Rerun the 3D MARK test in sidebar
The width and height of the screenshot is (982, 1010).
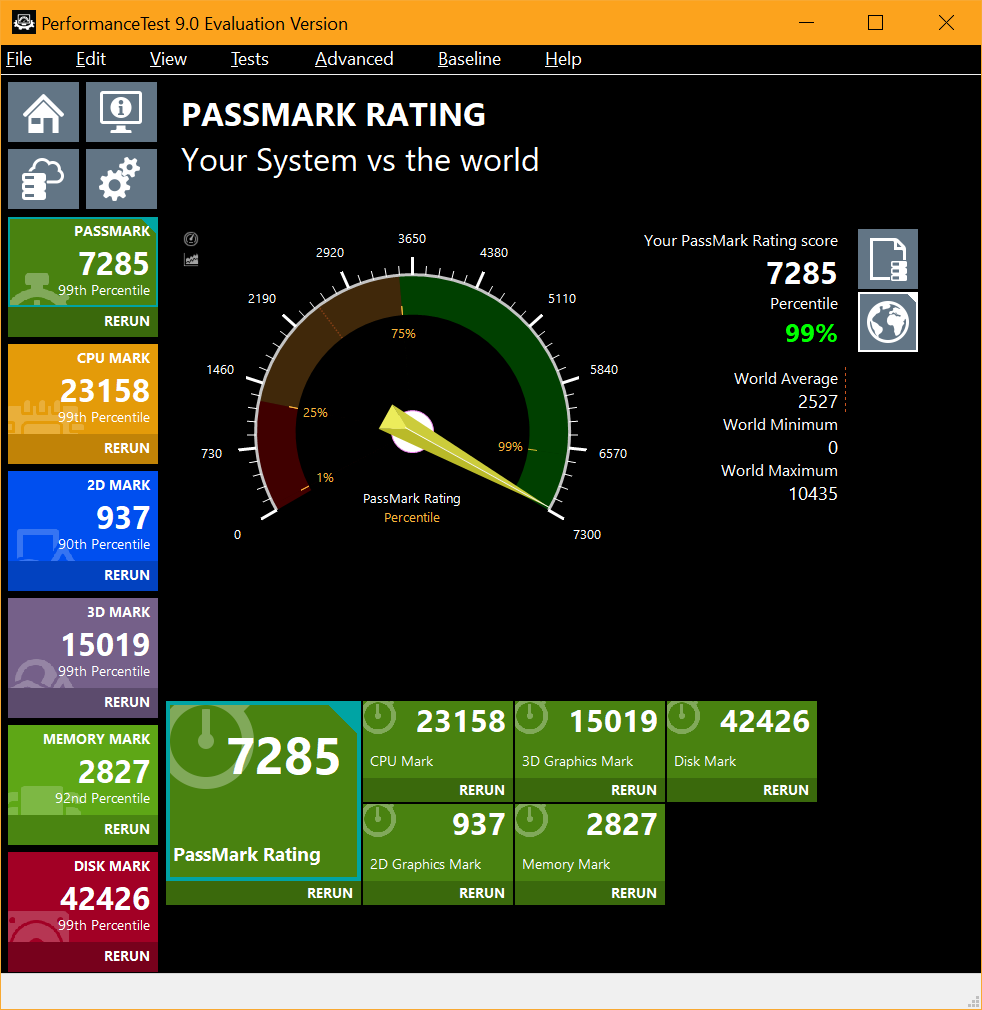click(83, 701)
